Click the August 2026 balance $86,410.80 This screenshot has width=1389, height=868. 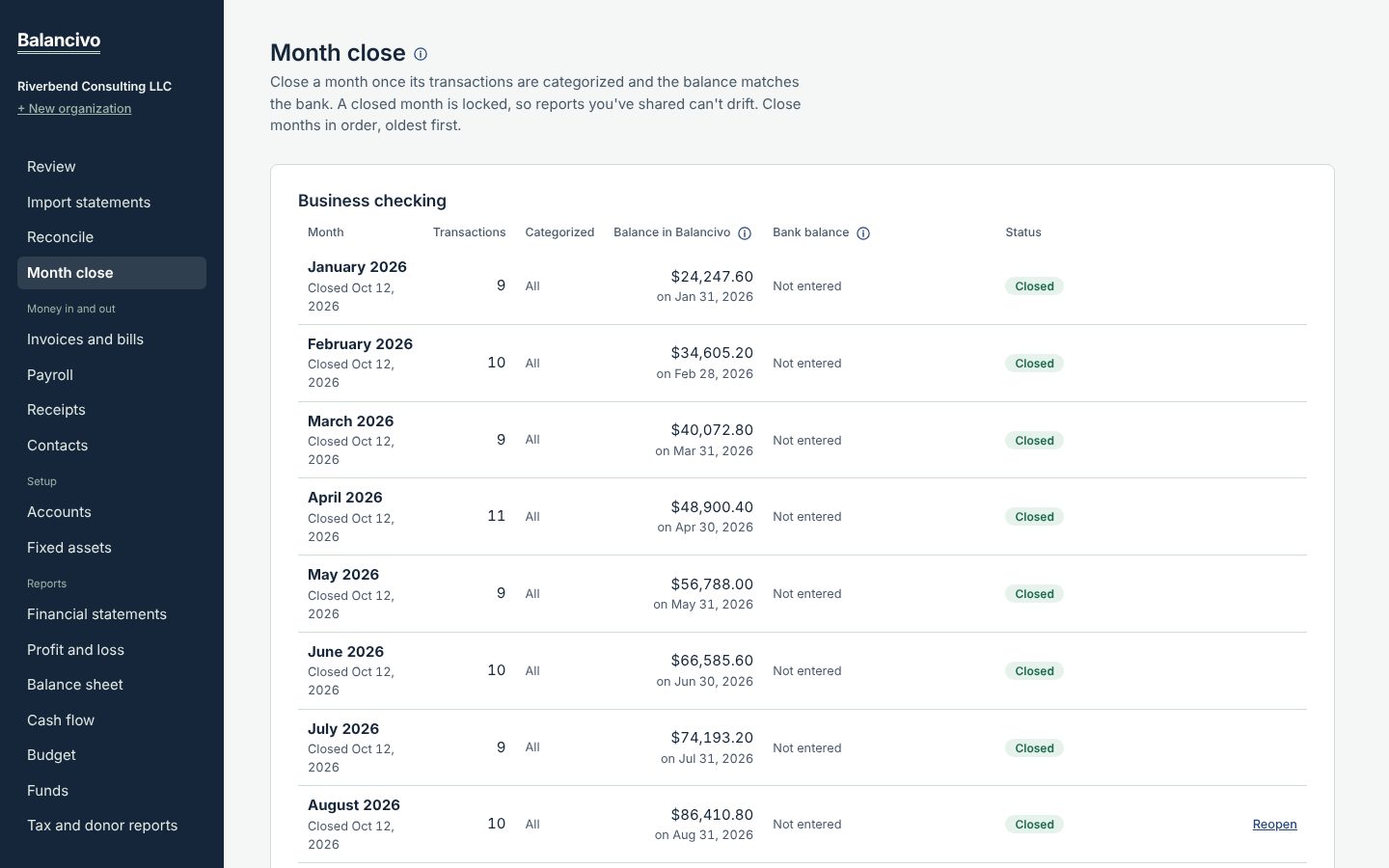point(712,815)
